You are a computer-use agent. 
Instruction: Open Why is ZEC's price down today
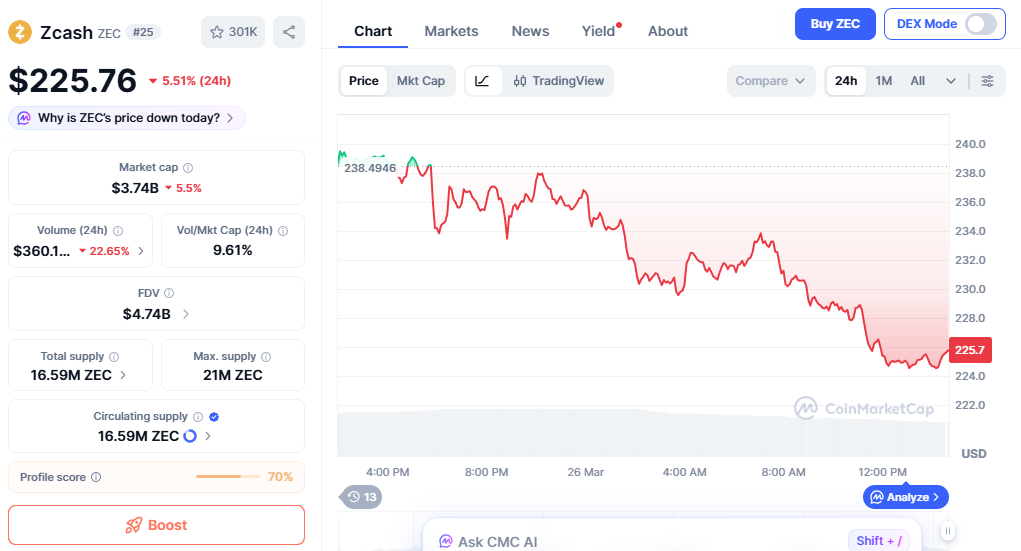pyautogui.click(x=127, y=118)
